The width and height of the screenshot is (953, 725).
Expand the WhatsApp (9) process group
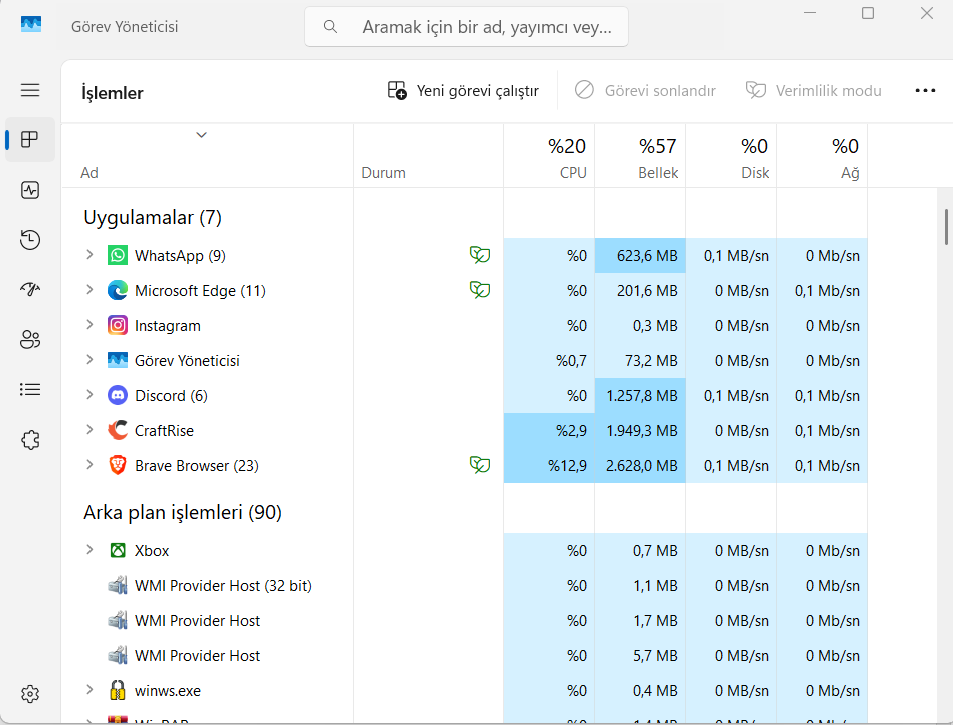click(90, 255)
